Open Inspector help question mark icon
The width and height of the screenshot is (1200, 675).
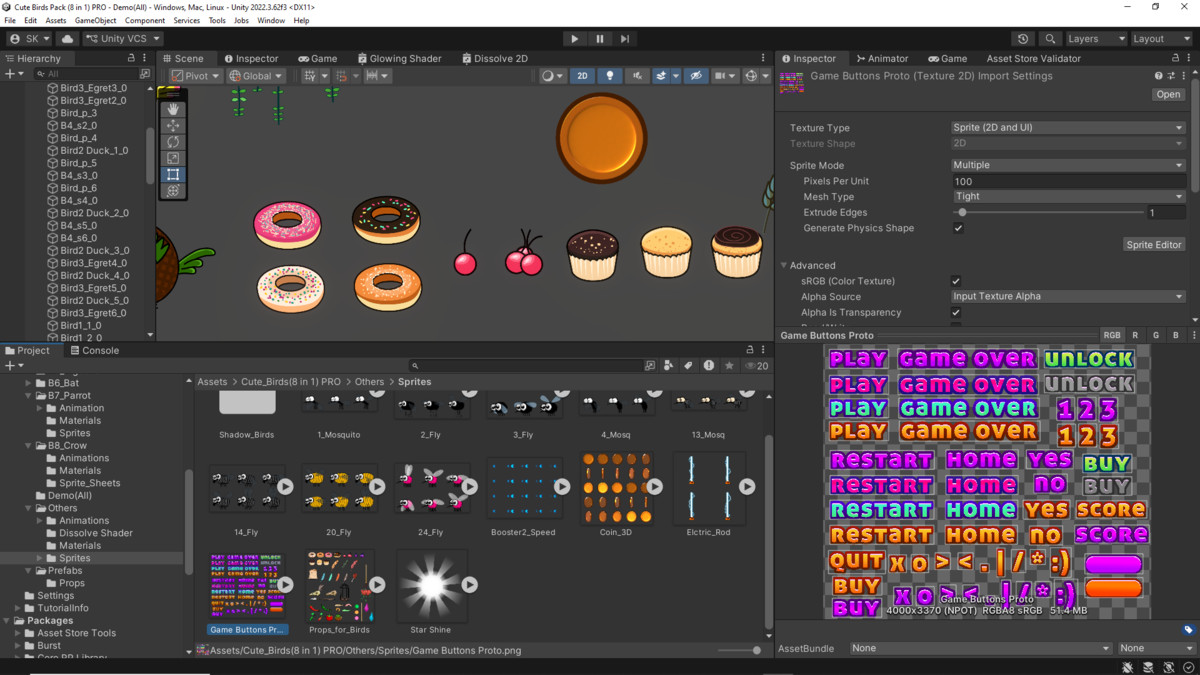pyautogui.click(x=1159, y=76)
